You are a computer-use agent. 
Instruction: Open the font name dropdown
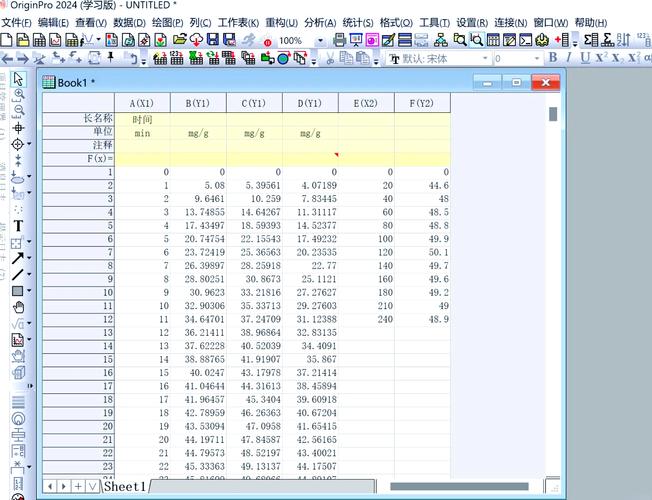tap(487, 59)
